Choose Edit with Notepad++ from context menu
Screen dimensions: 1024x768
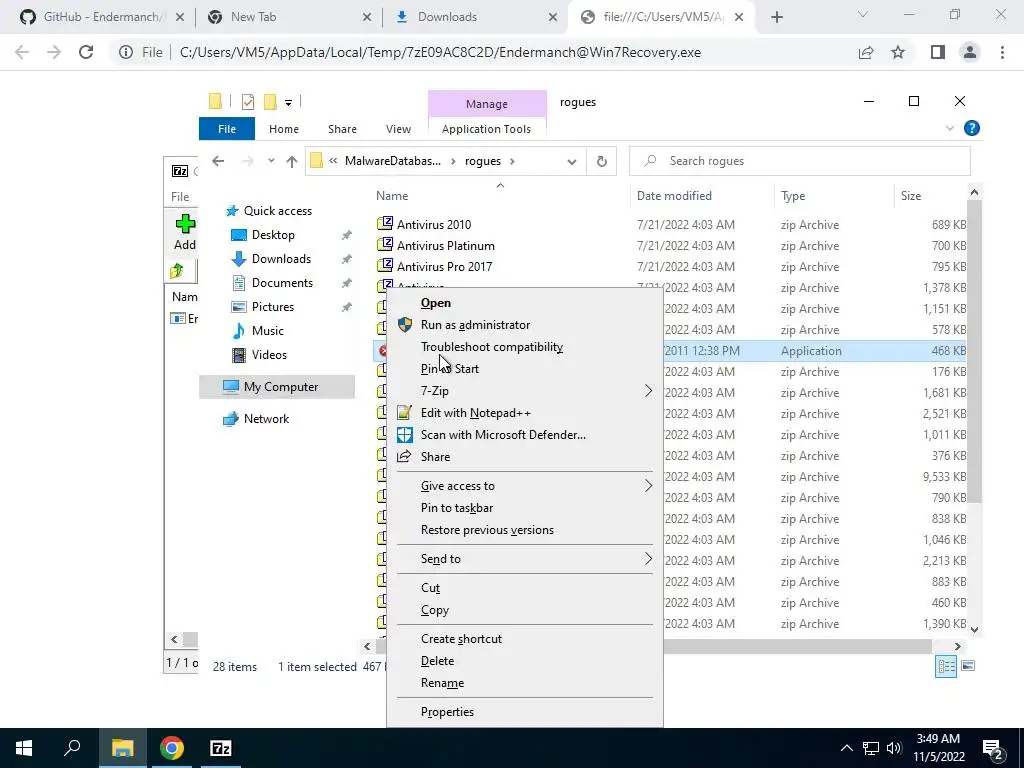pyautogui.click(x=475, y=413)
